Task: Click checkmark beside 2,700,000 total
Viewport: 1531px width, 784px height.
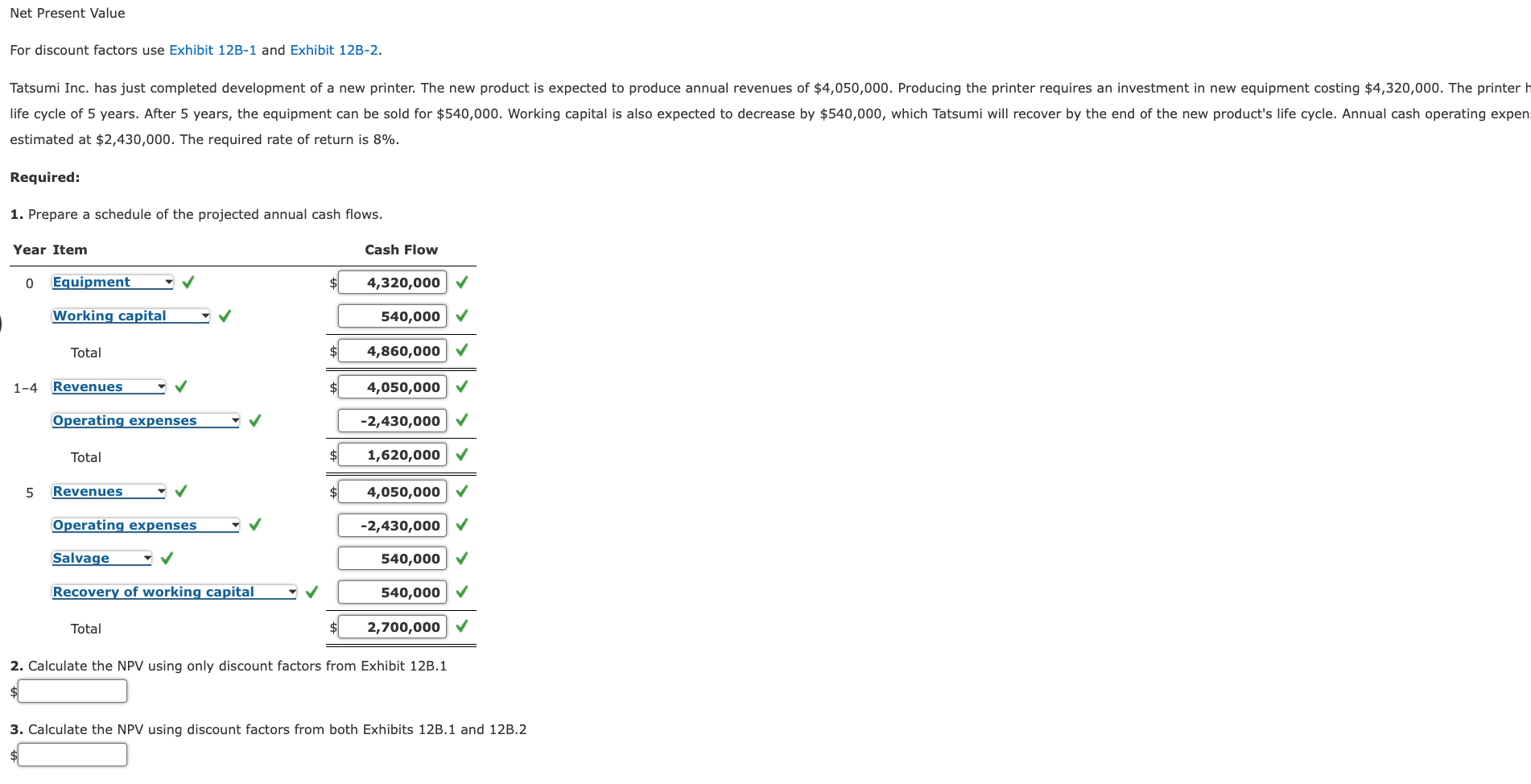Action: pyautogui.click(x=462, y=626)
